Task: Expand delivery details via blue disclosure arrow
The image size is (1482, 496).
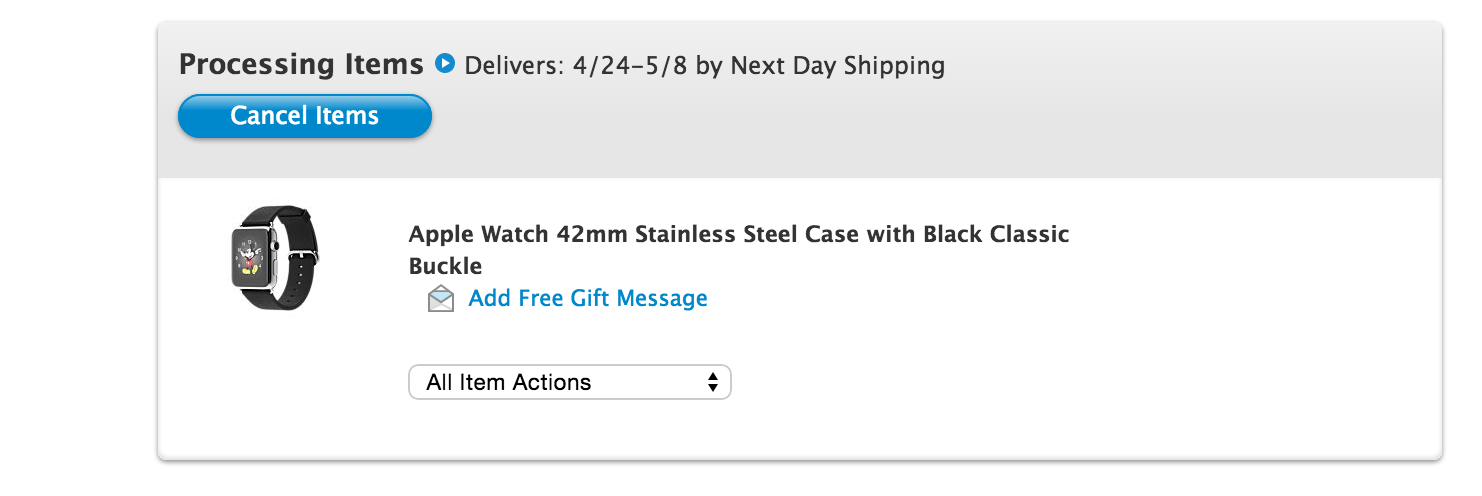Action: (445, 64)
